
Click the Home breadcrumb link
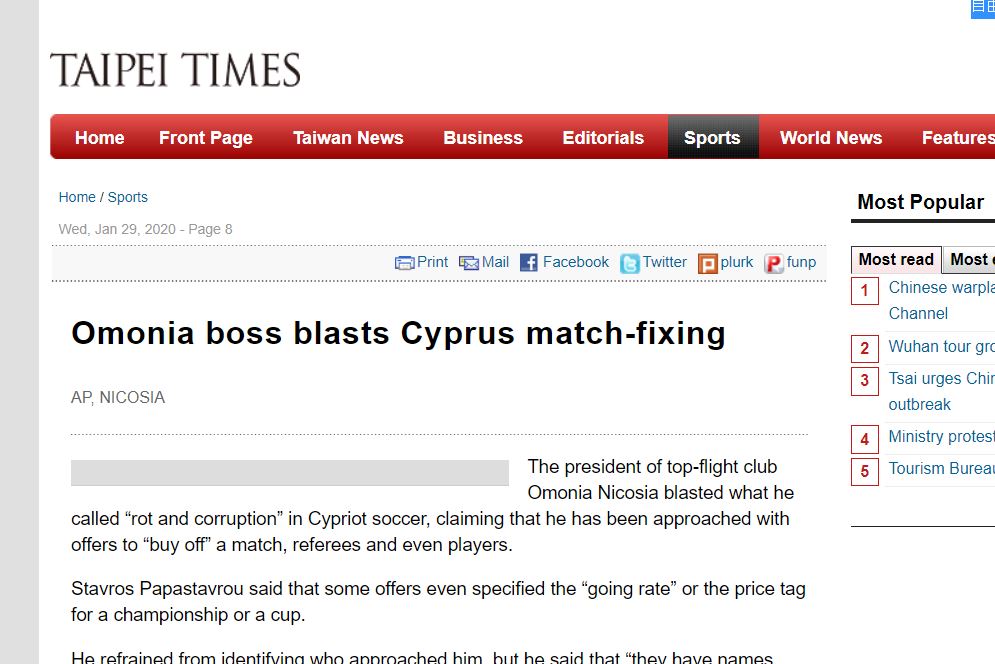pos(77,197)
